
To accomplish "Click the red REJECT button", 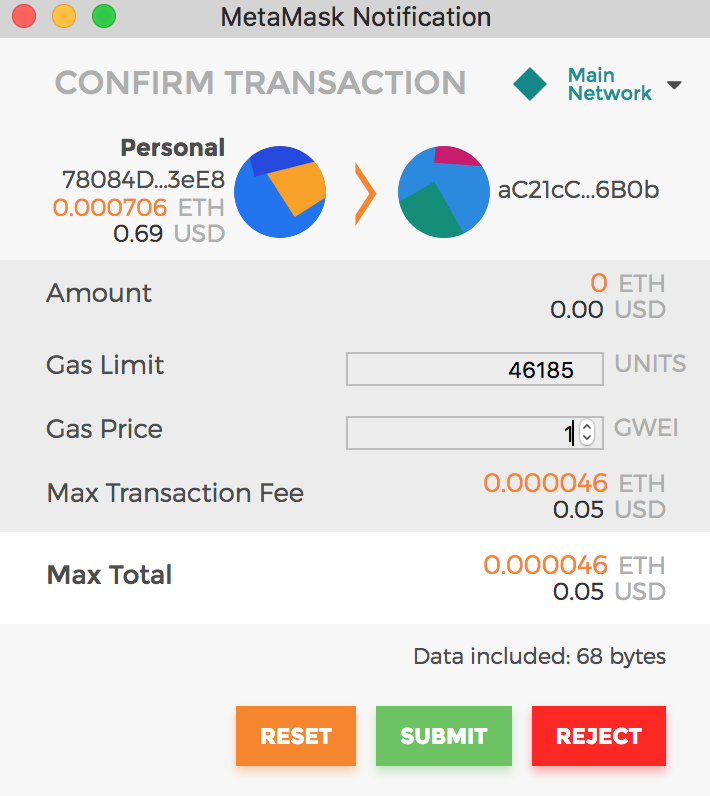I will 599,736.
